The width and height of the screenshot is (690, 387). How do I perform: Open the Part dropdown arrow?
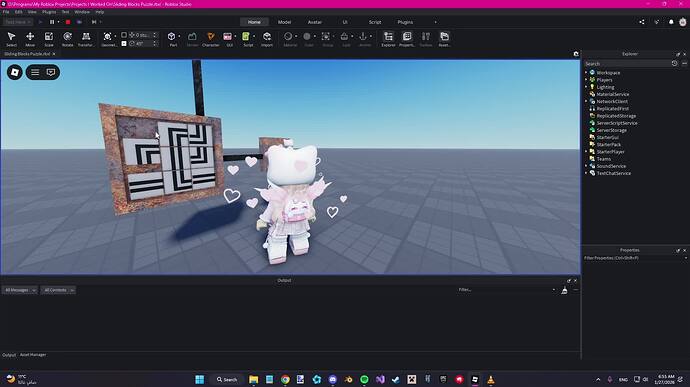pyautogui.click(x=179, y=37)
